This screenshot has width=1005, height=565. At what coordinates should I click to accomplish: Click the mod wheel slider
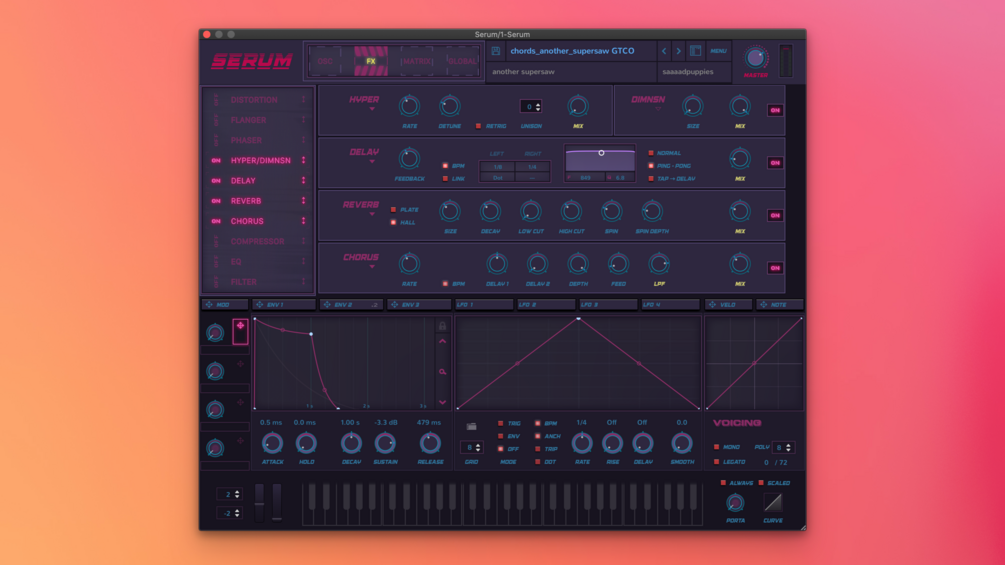(x=277, y=502)
